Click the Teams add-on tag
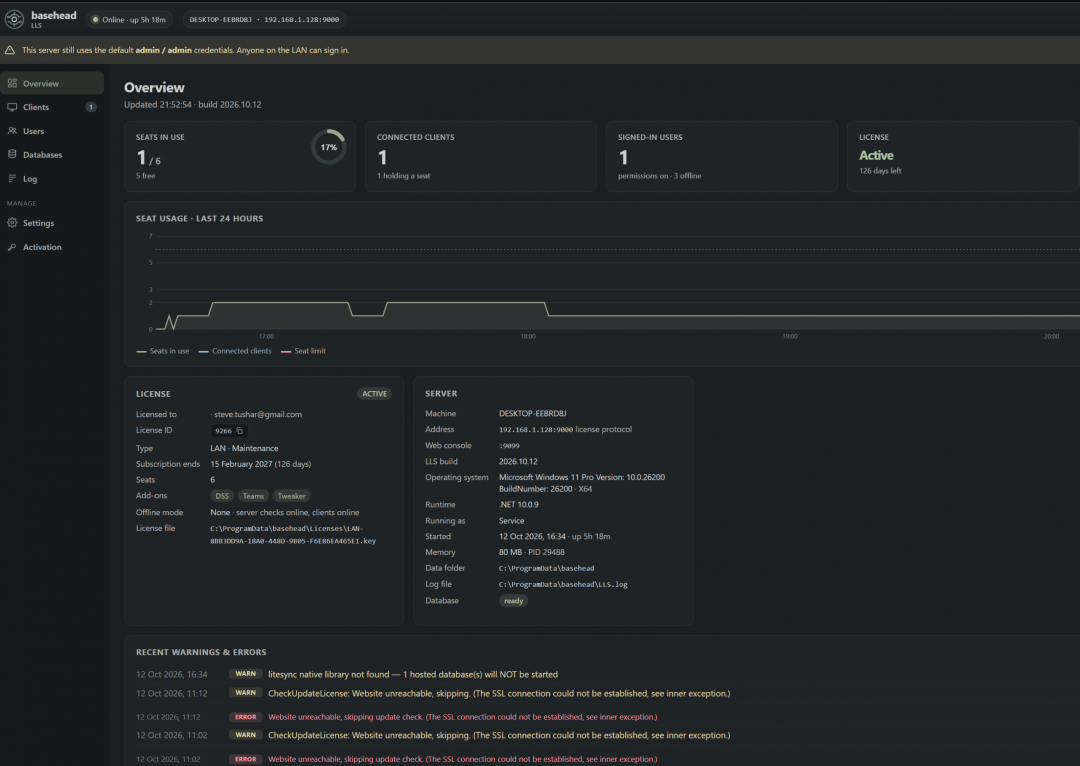Viewport: 1080px width, 766px height. point(253,496)
